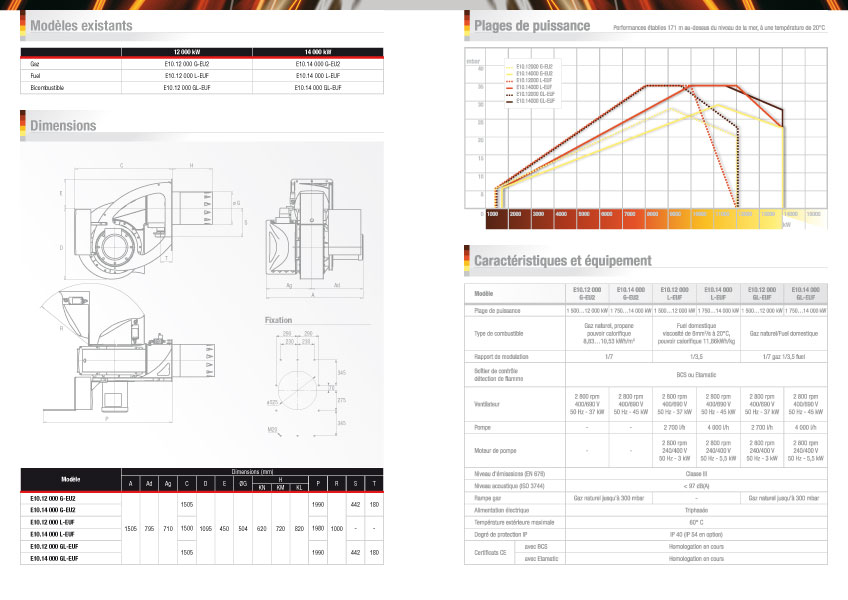This screenshot has height=600, width=848.
Task: Click the "Dimensions (mm)" table header
Action: pyautogui.click(x=253, y=472)
